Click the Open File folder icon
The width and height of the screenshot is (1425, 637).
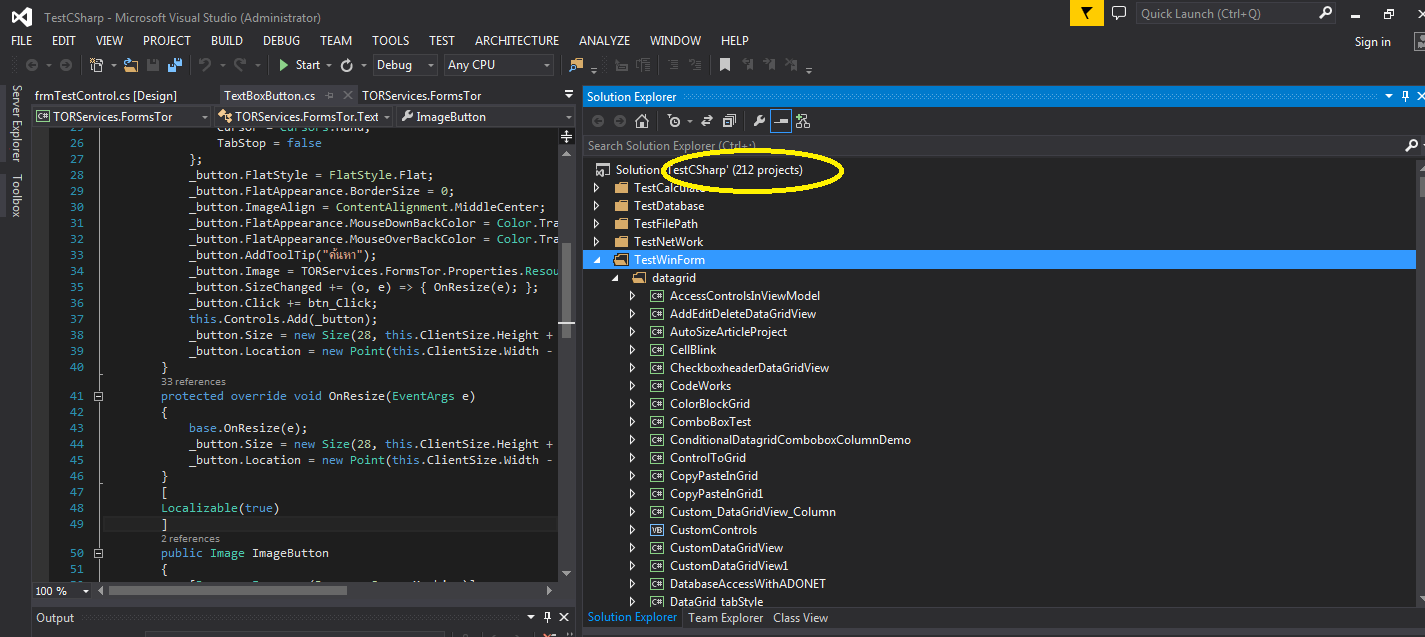(131, 65)
